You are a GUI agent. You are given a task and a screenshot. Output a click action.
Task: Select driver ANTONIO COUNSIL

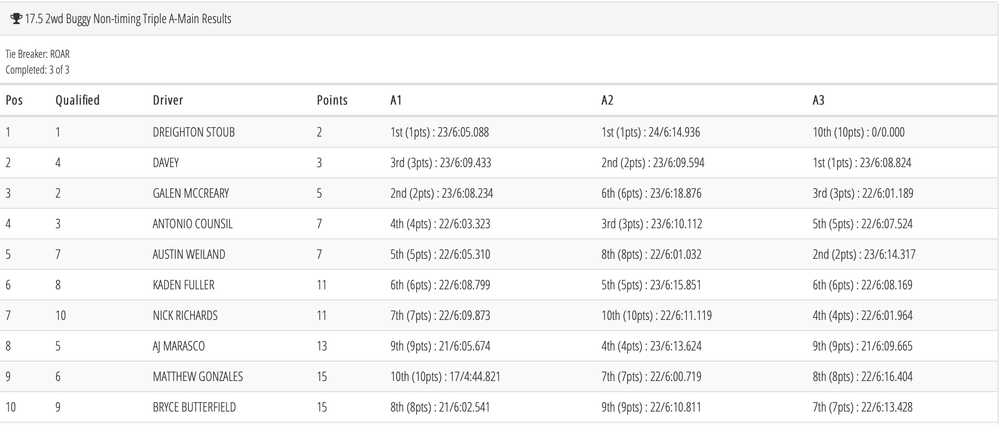192,223
